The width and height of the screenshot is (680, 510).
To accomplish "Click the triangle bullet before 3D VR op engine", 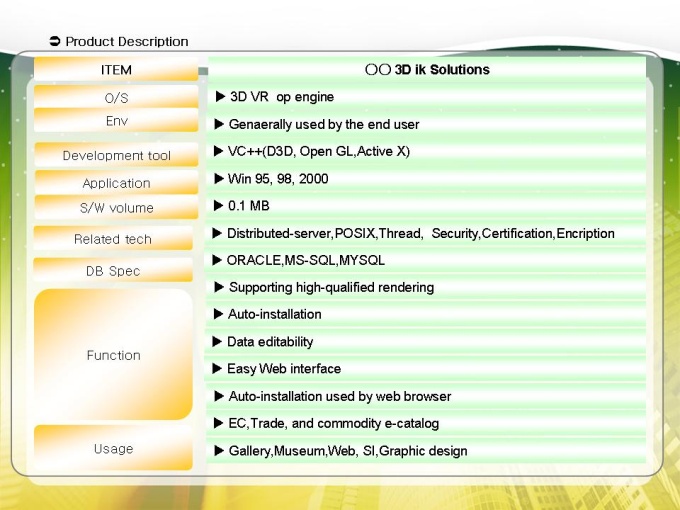I will point(221,97).
